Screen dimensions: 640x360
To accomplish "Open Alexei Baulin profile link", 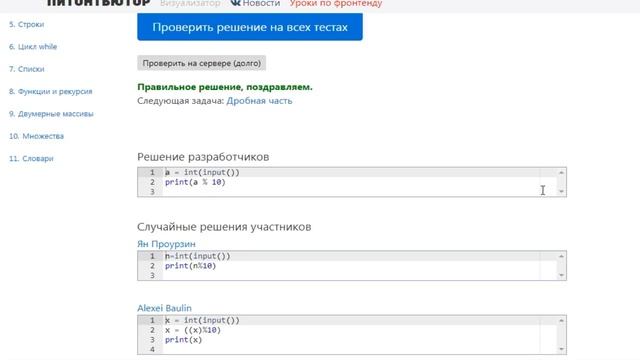I will click(x=164, y=308).
